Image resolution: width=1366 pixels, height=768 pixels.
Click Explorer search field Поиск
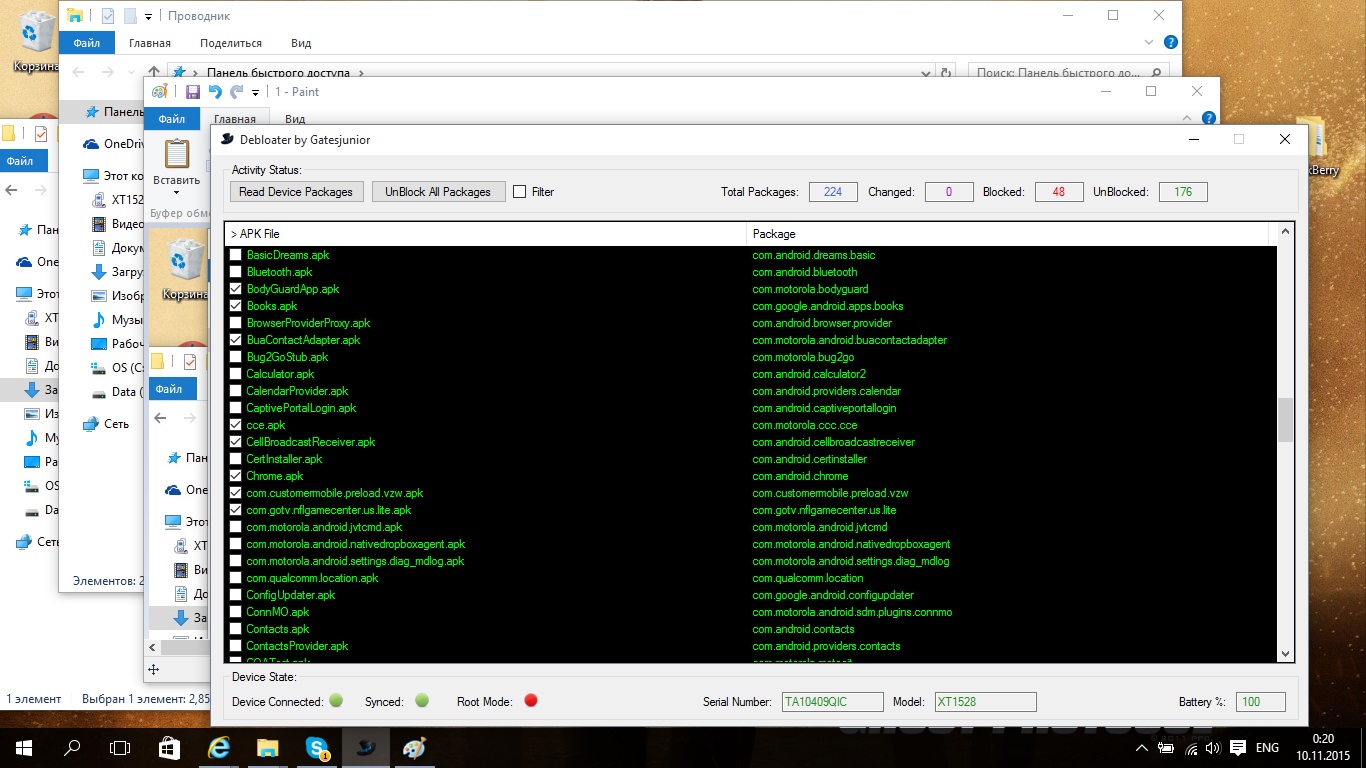pos(1066,72)
